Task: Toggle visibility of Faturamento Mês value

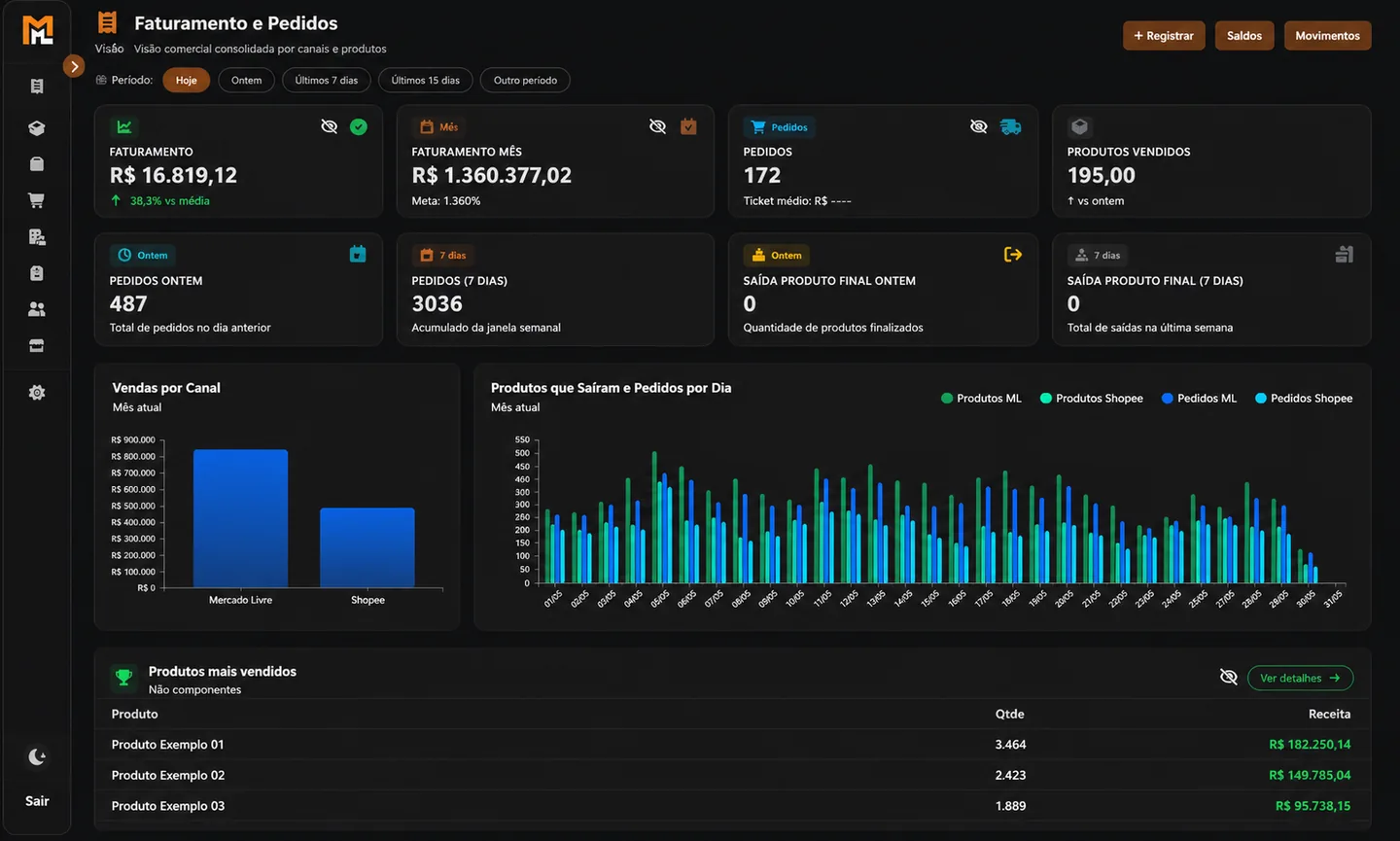Action: [658, 126]
